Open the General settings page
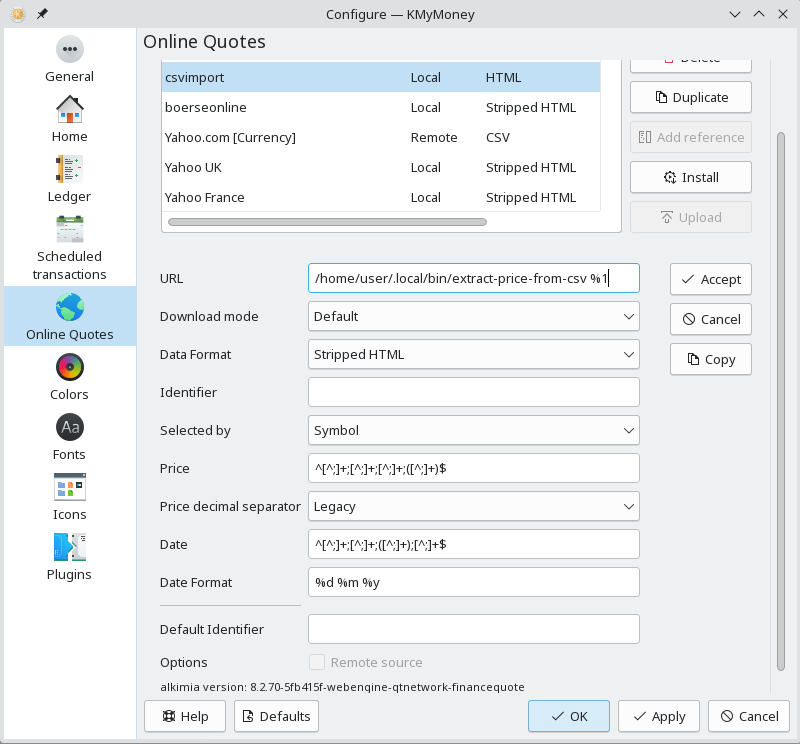The height and width of the screenshot is (744, 800). pos(69,59)
